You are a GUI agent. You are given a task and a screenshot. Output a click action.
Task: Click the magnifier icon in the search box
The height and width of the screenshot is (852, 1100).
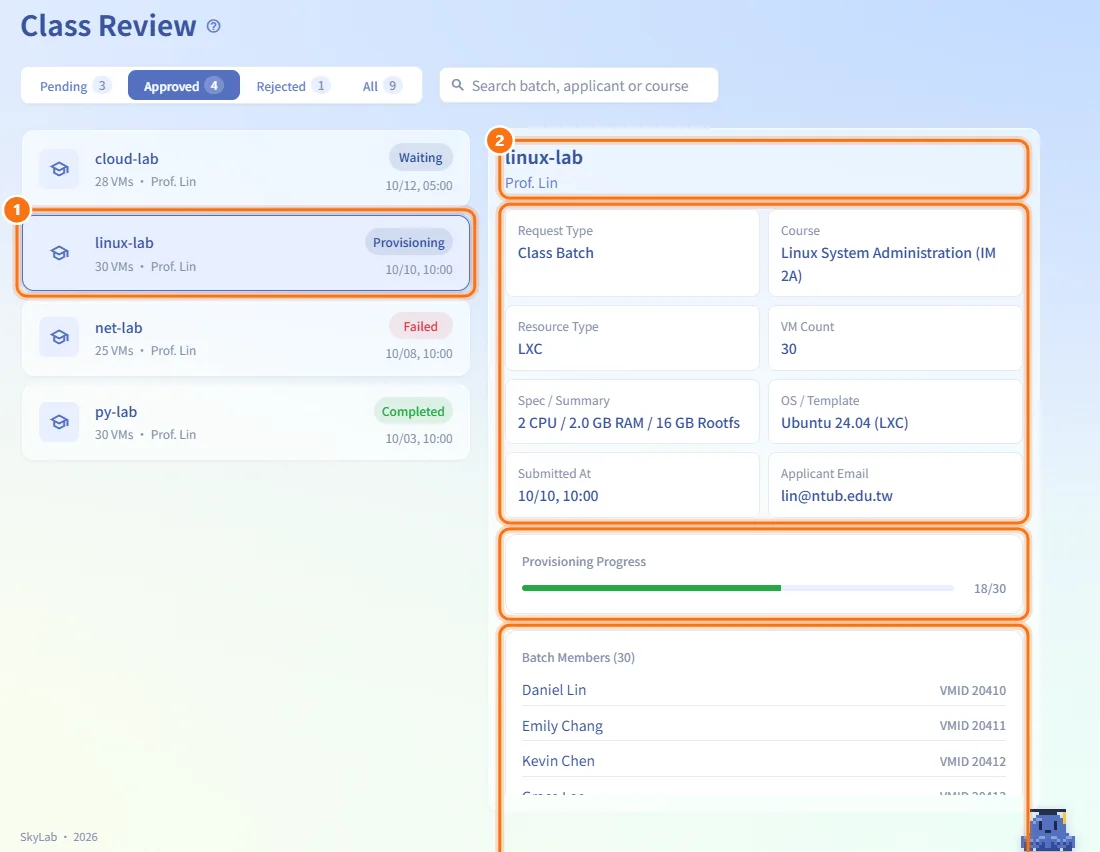[457, 85]
